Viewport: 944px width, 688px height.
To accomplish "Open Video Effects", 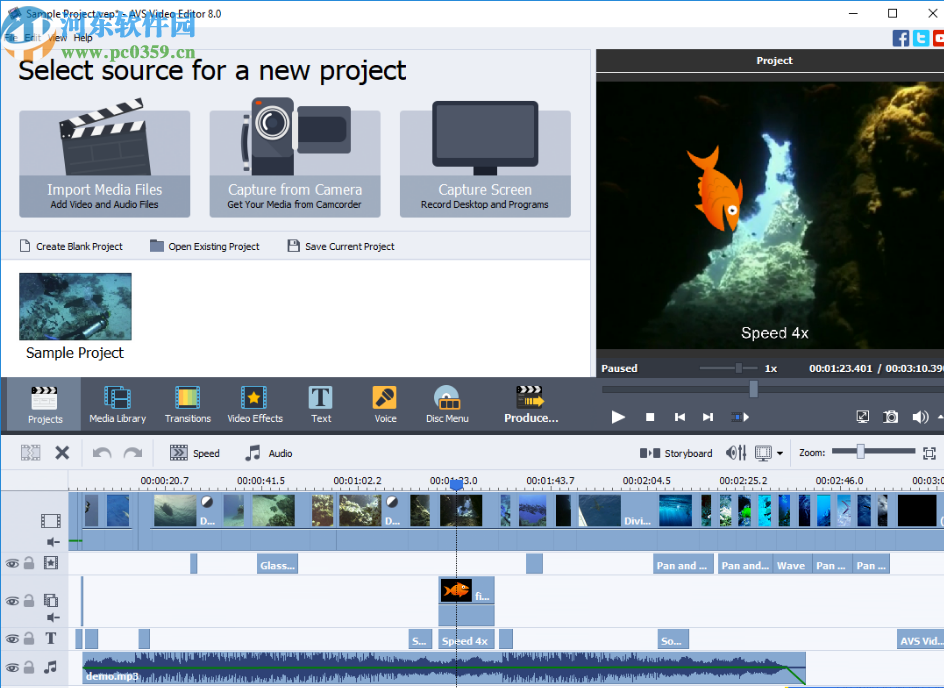I will [x=255, y=404].
